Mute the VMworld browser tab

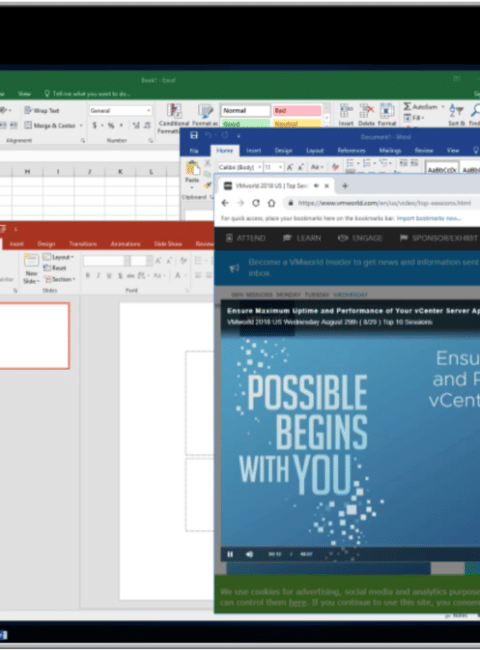tap(317, 186)
